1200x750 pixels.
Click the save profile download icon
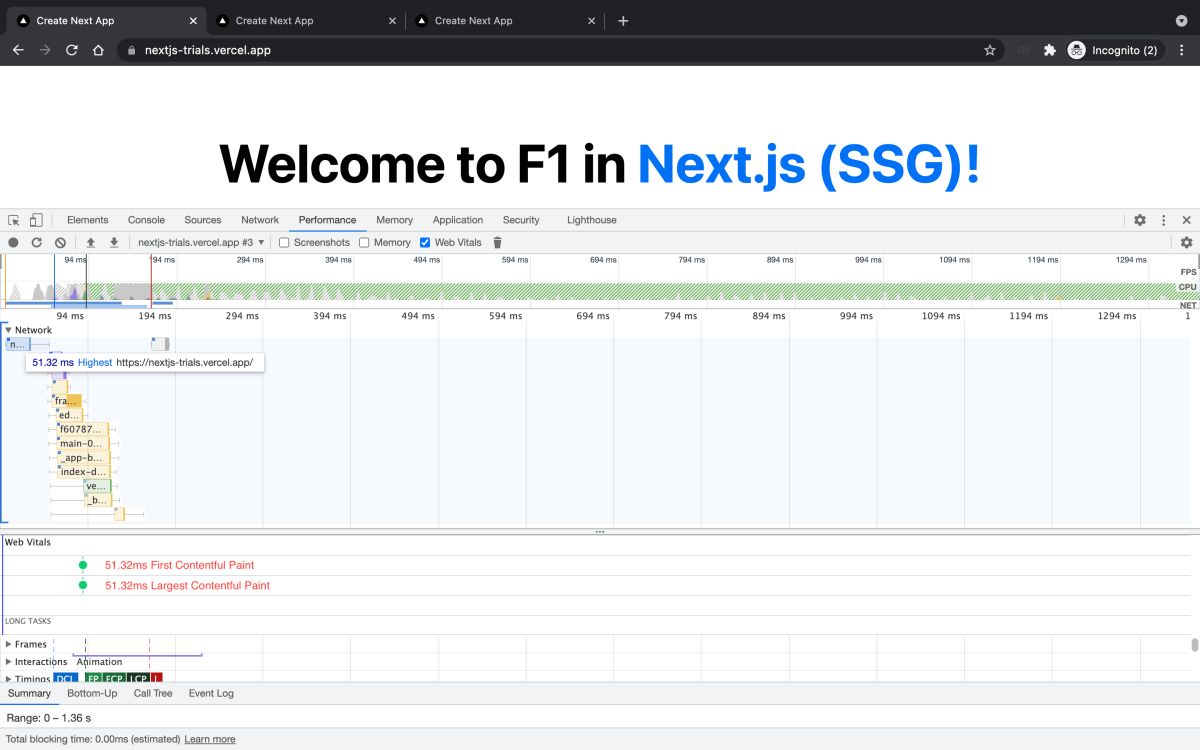click(114, 243)
